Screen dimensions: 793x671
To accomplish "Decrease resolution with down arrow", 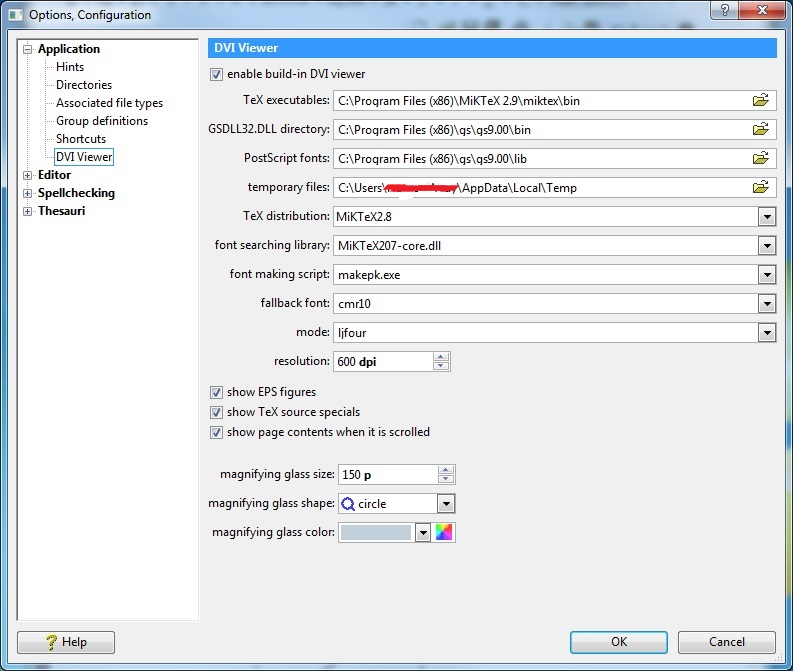I will [441, 366].
